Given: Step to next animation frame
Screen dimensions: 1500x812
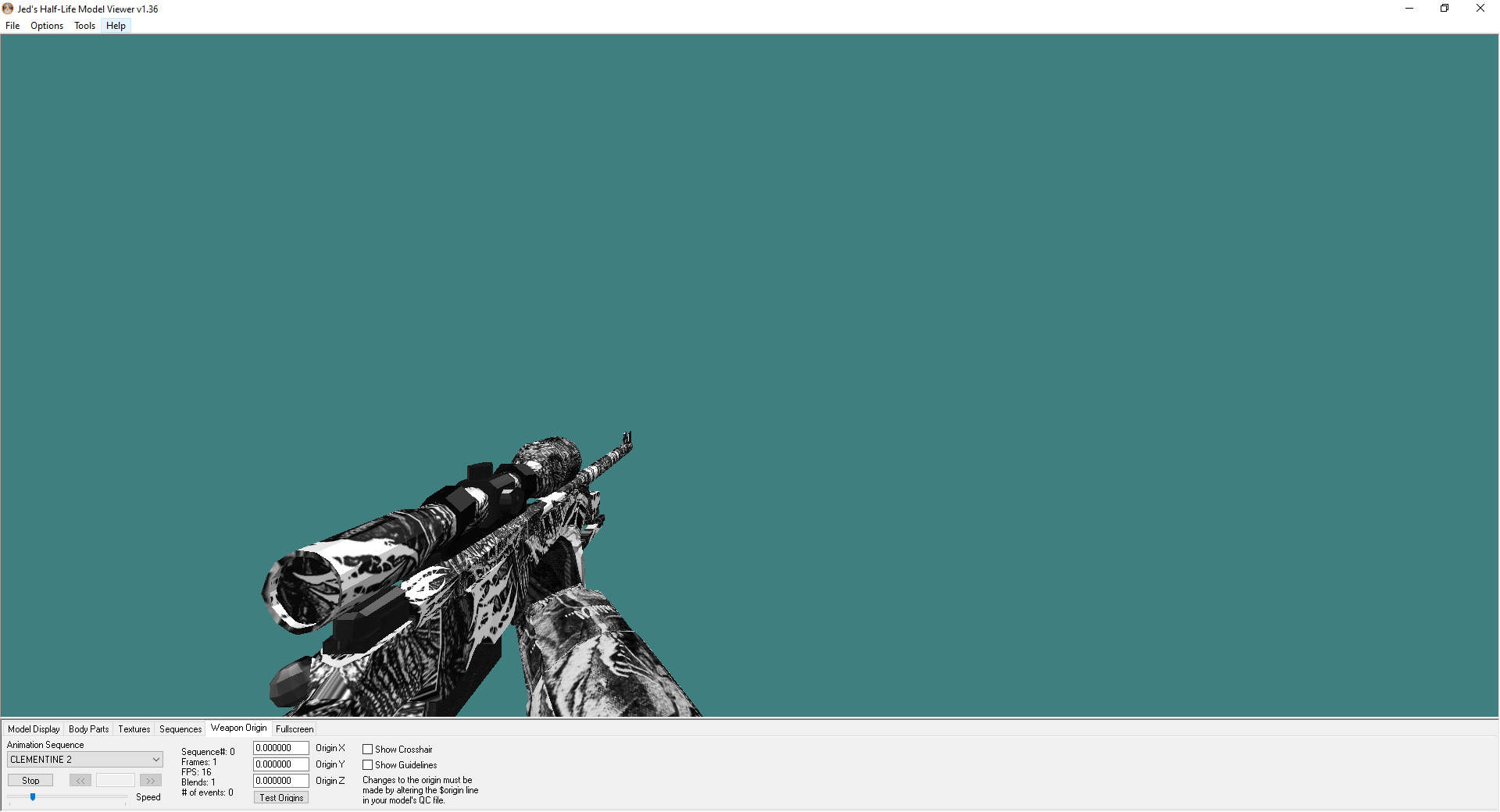Looking at the screenshot, I should (151, 780).
